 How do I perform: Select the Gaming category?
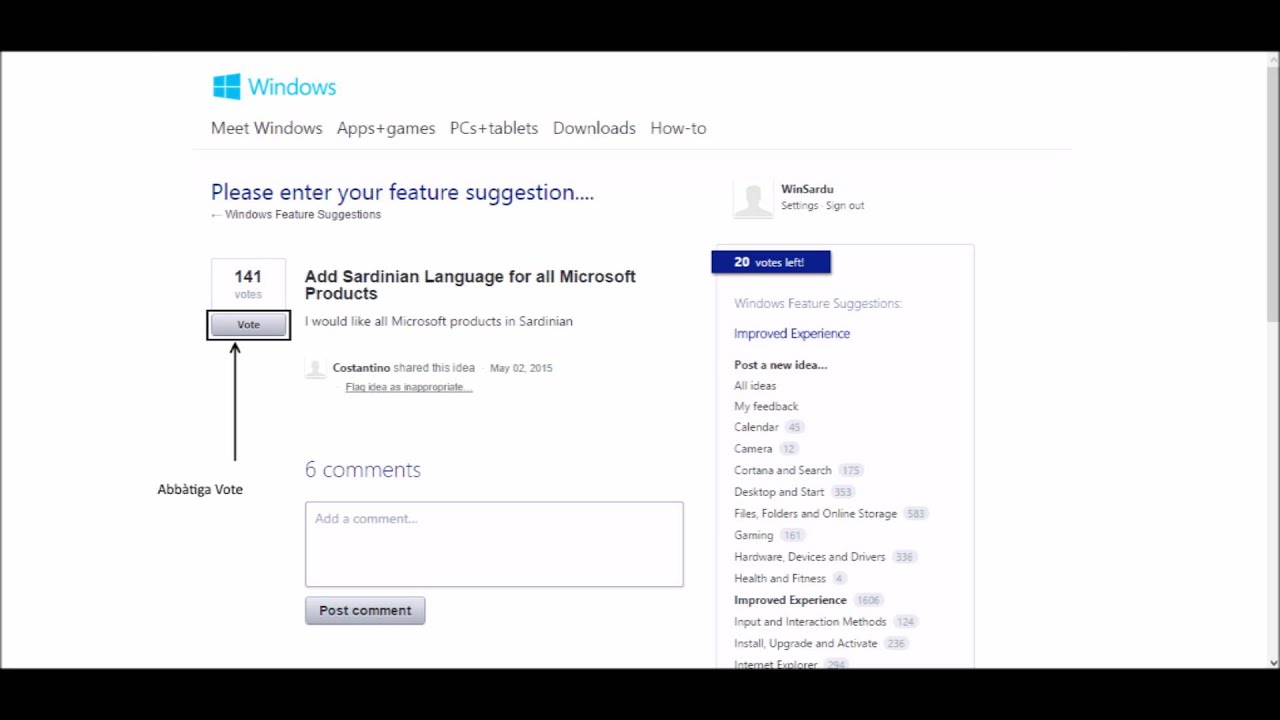[x=753, y=535]
